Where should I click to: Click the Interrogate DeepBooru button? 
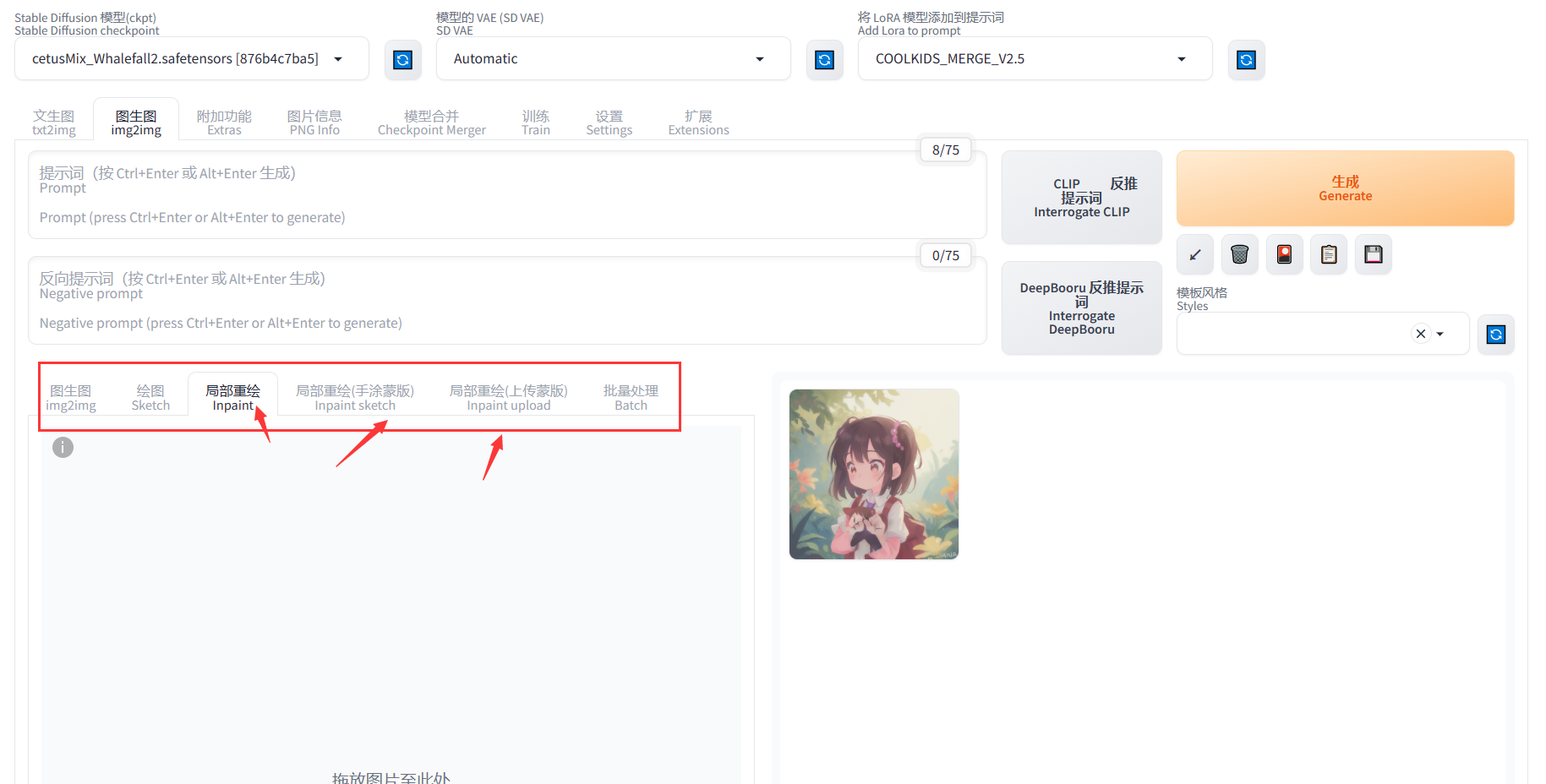pos(1082,308)
